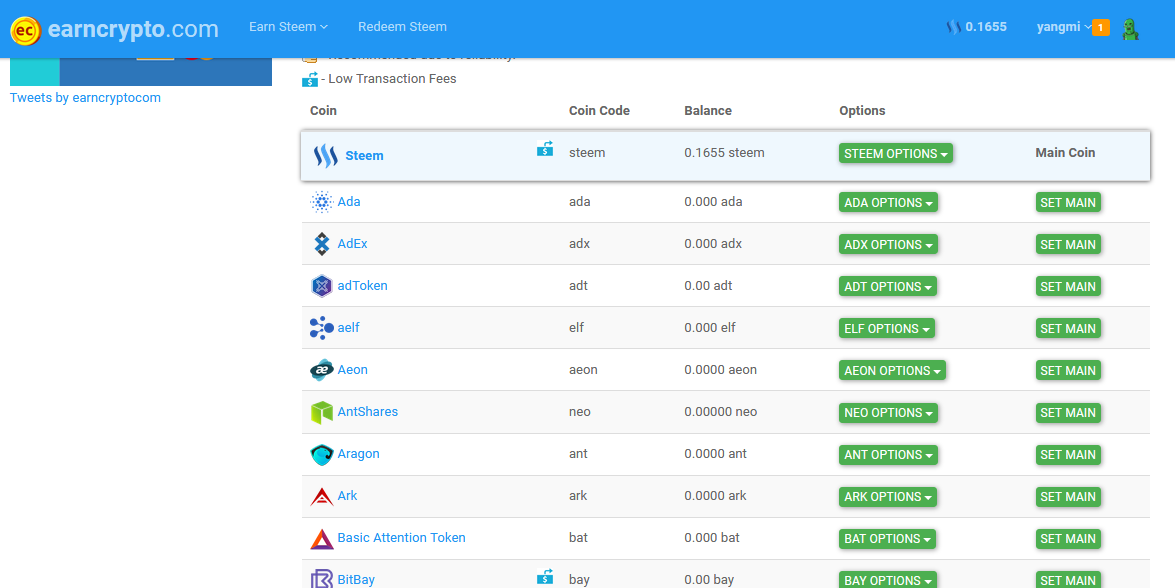Click the earncrypto.com ec logo icon
Image resolution: width=1175 pixels, height=588 pixels.
(x=26, y=29)
